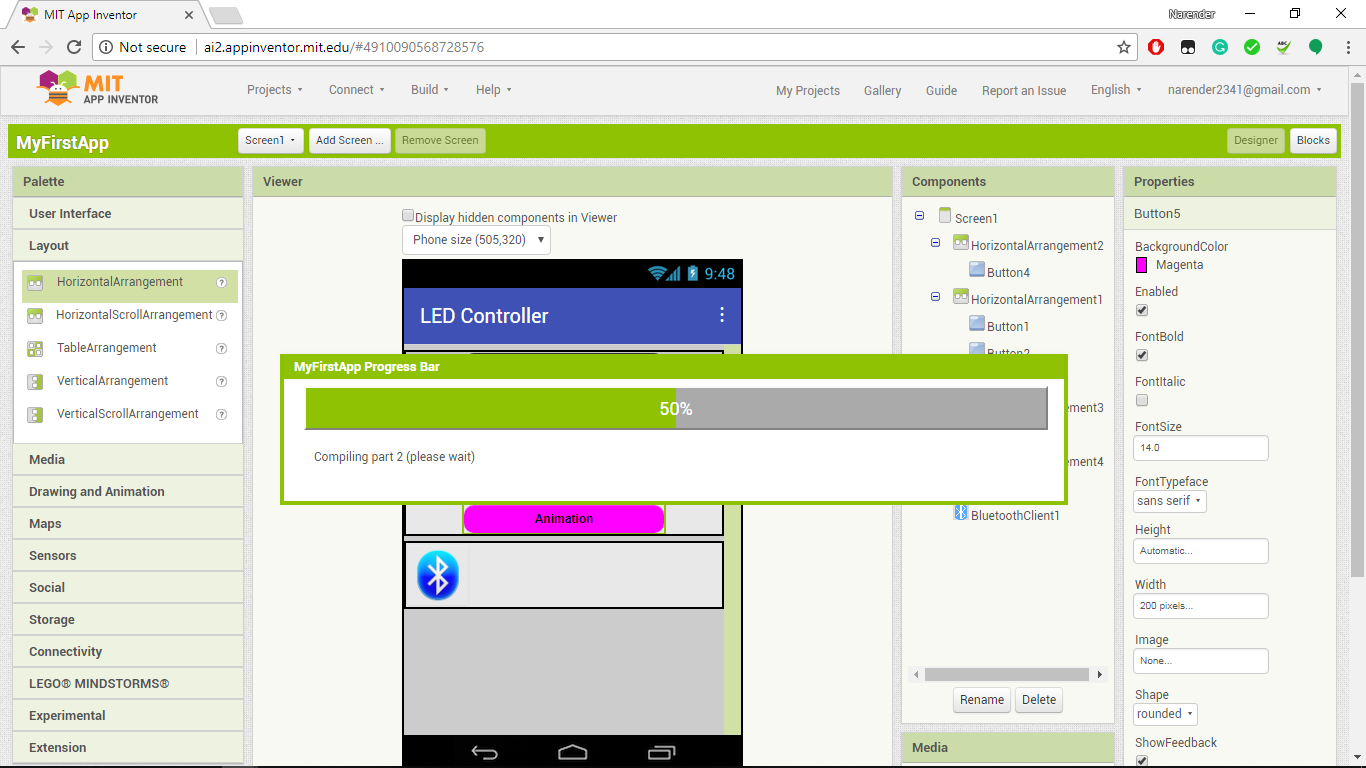Click the Bluetooth icon in the phone viewer
The width and height of the screenshot is (1366, 768).
tap(437, 575)
